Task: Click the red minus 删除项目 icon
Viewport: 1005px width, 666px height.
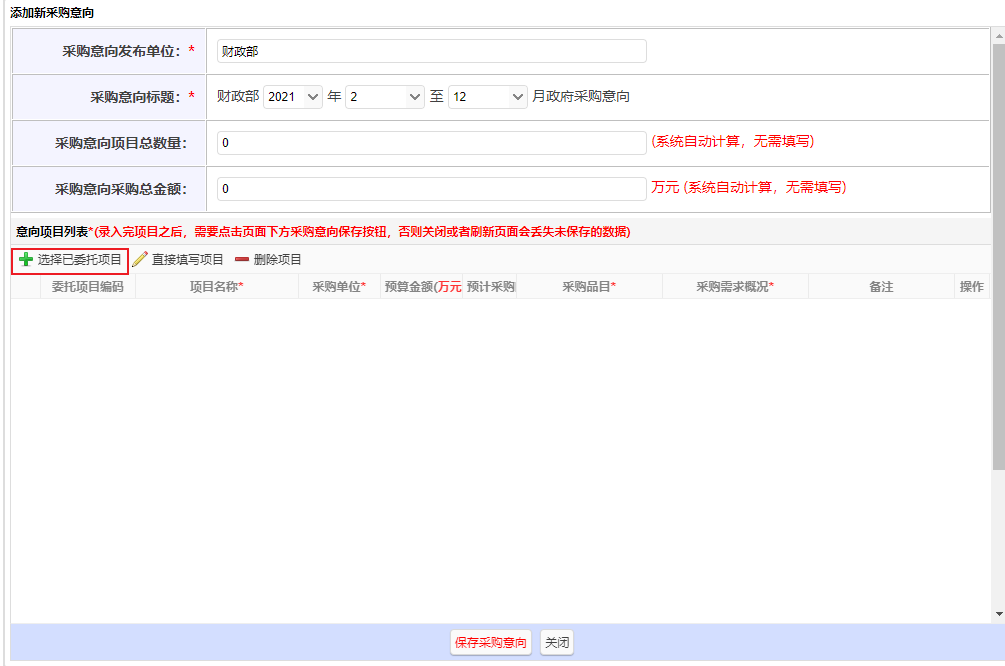Action: [x=242, y=260]
